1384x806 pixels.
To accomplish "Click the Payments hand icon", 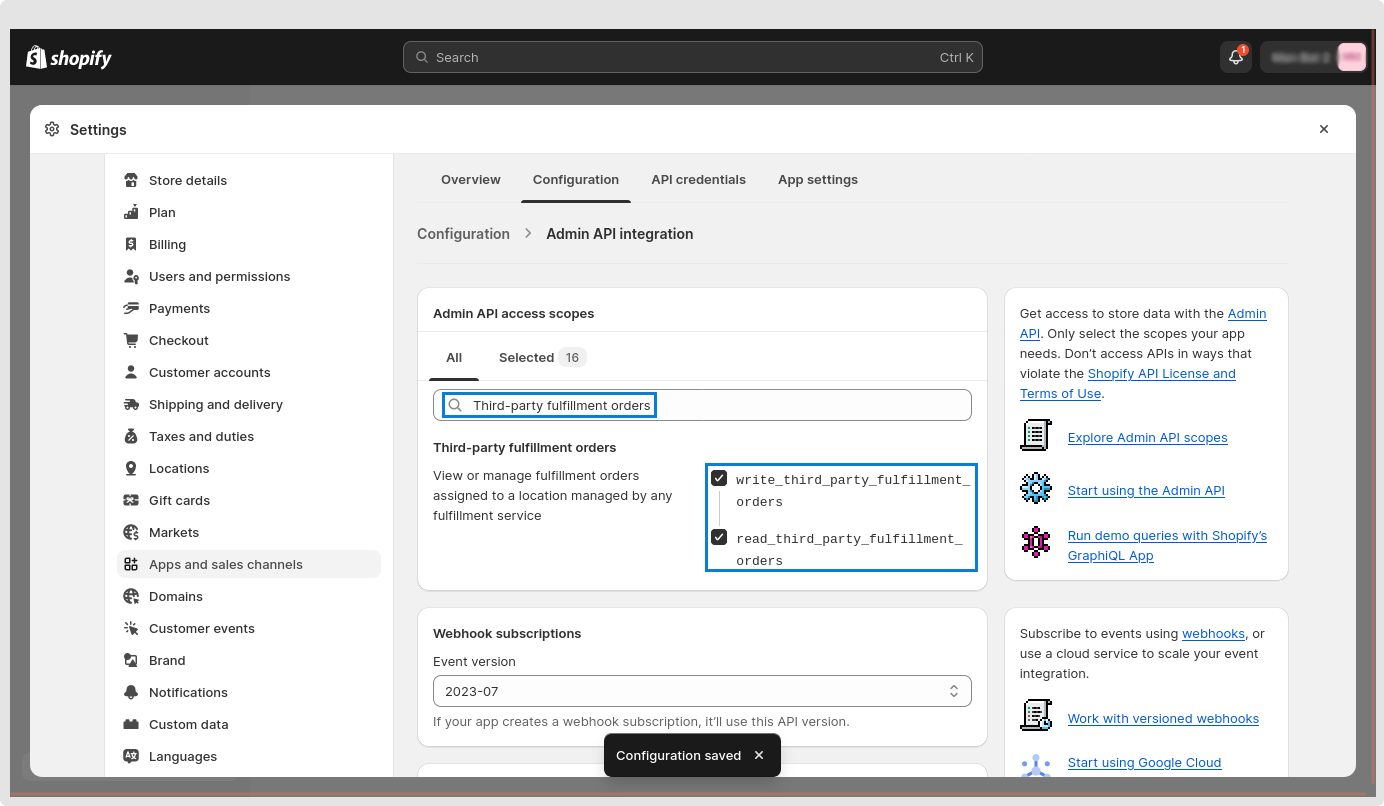I will pyautogui.click(x=131, y=308).
